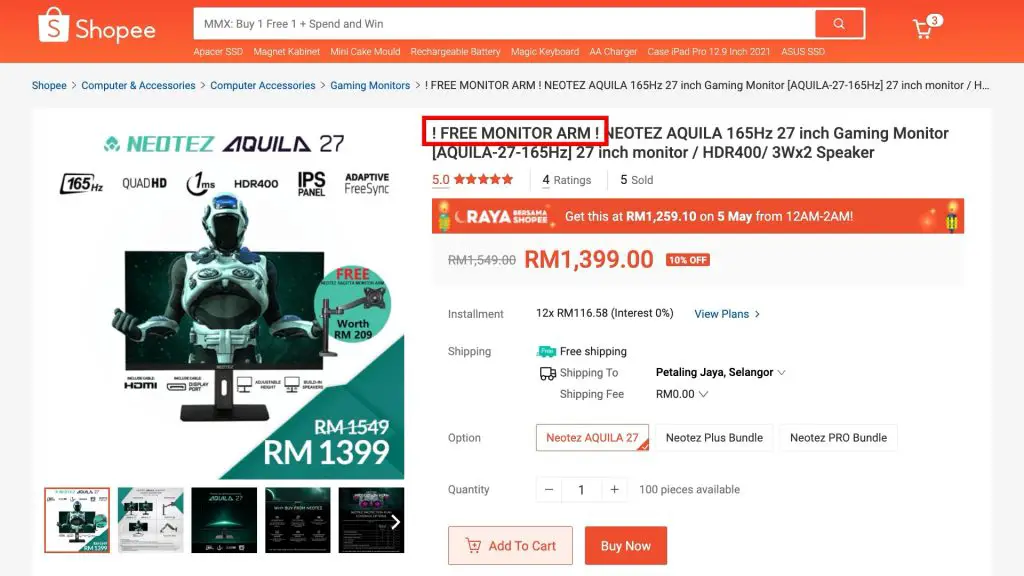Click the star rating 5.0 score

point(440,180)
